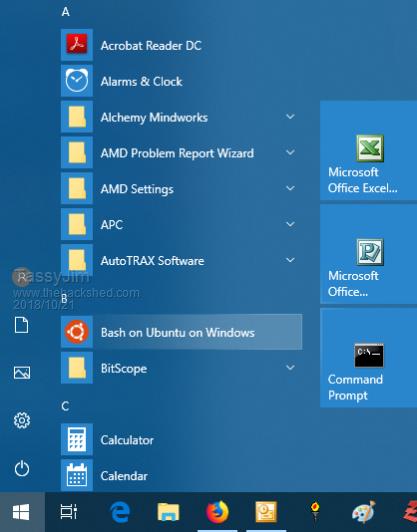Expand the Alchemy Mindworks folder chevron
Image resolution: width=417 pixels, height=532 pixels.
coord(290,117)
